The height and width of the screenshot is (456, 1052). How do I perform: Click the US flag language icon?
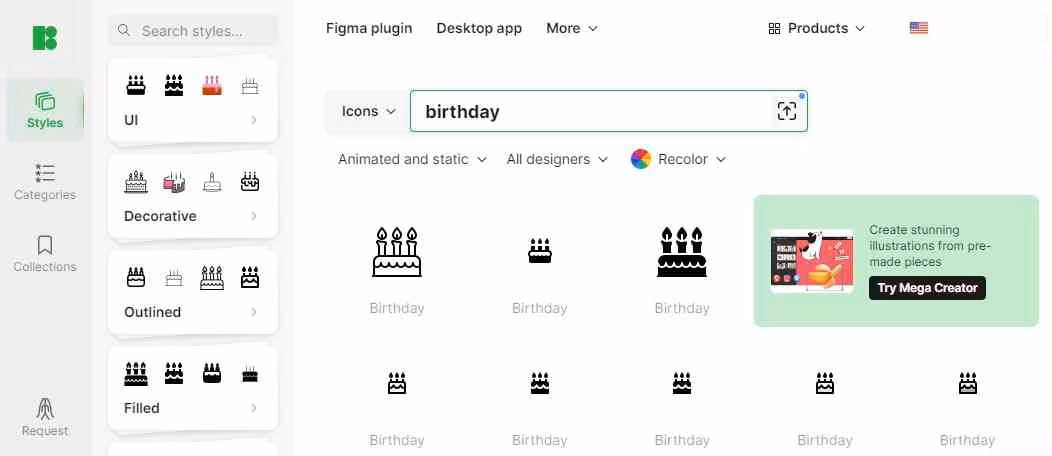[919, 28]
